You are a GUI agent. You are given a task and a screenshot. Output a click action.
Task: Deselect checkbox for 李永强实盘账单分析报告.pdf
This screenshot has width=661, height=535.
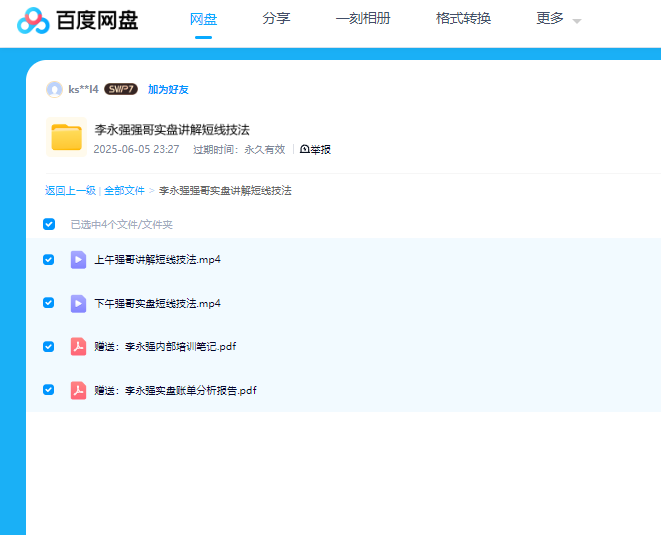point(49,390)
